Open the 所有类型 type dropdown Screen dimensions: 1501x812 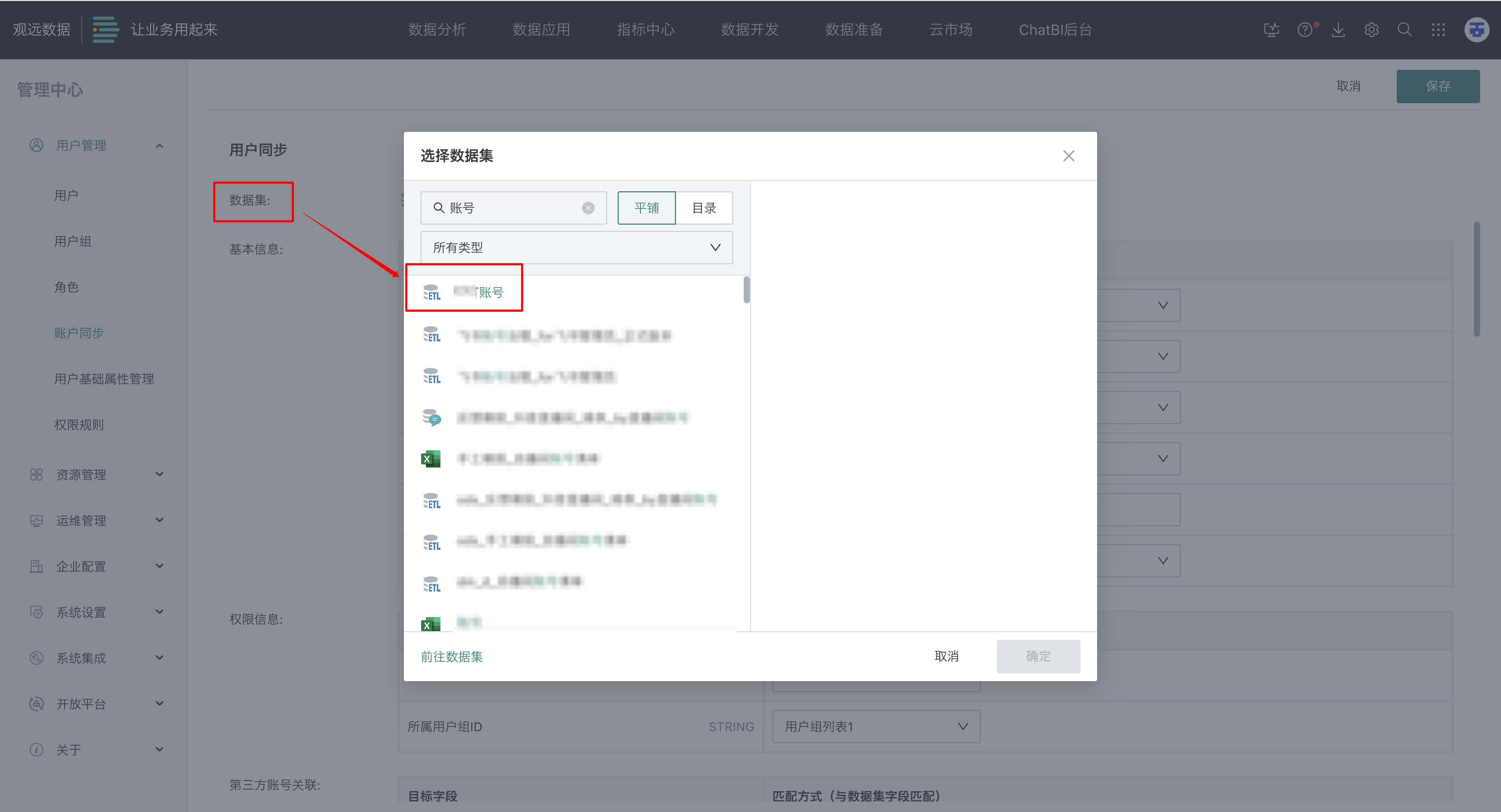pos(576,248)
